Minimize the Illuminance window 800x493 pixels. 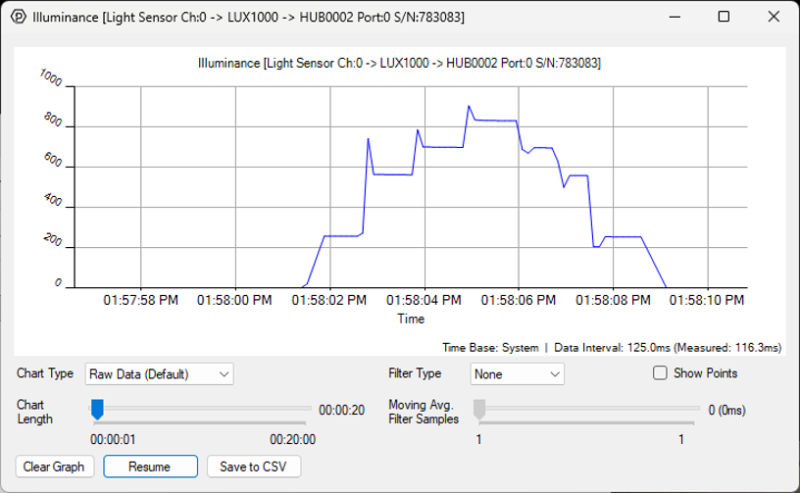[675, 17]
